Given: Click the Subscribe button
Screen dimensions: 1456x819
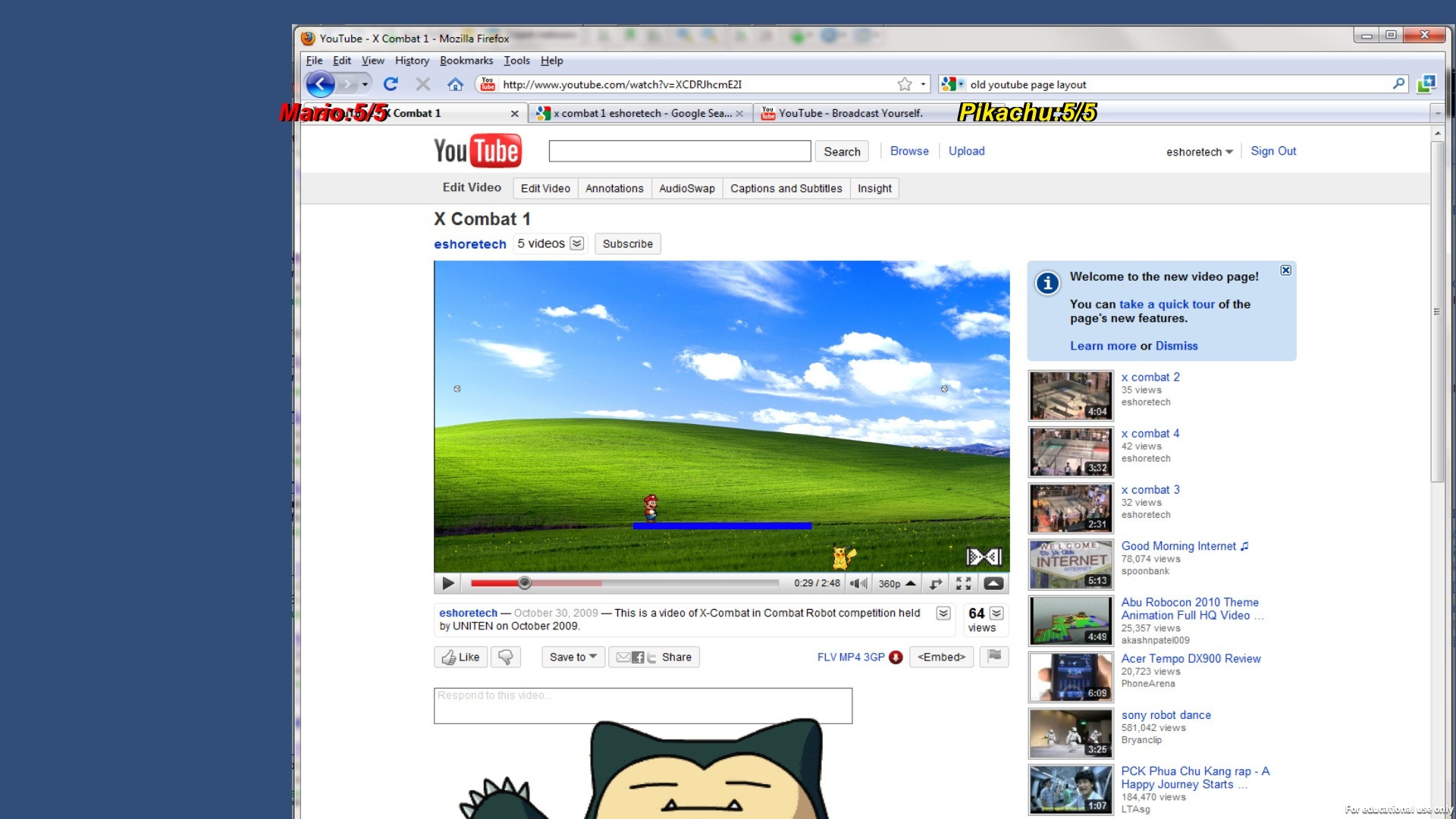Looking at the screenshot, I should [627, 243].
